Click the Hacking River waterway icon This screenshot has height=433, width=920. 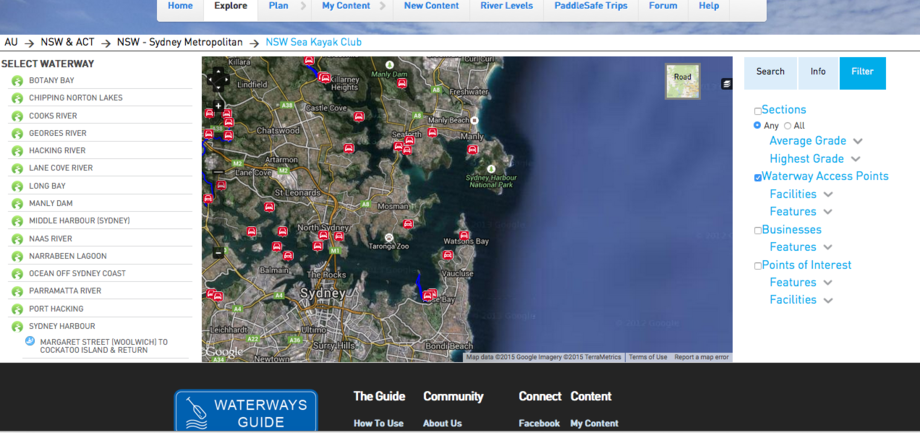(17, 151)
